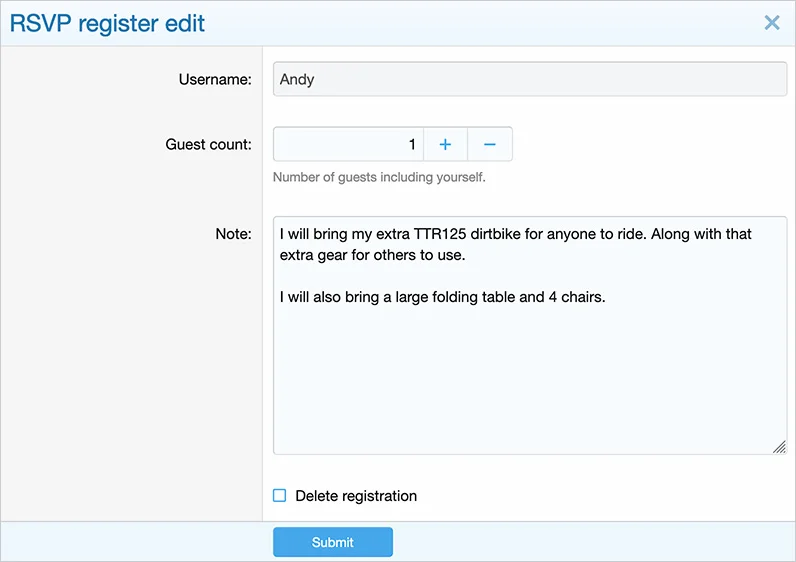Place cursor after 'Along with that' in note
Viewport: 796px width, 562px height.
click(x=753, y=234)
